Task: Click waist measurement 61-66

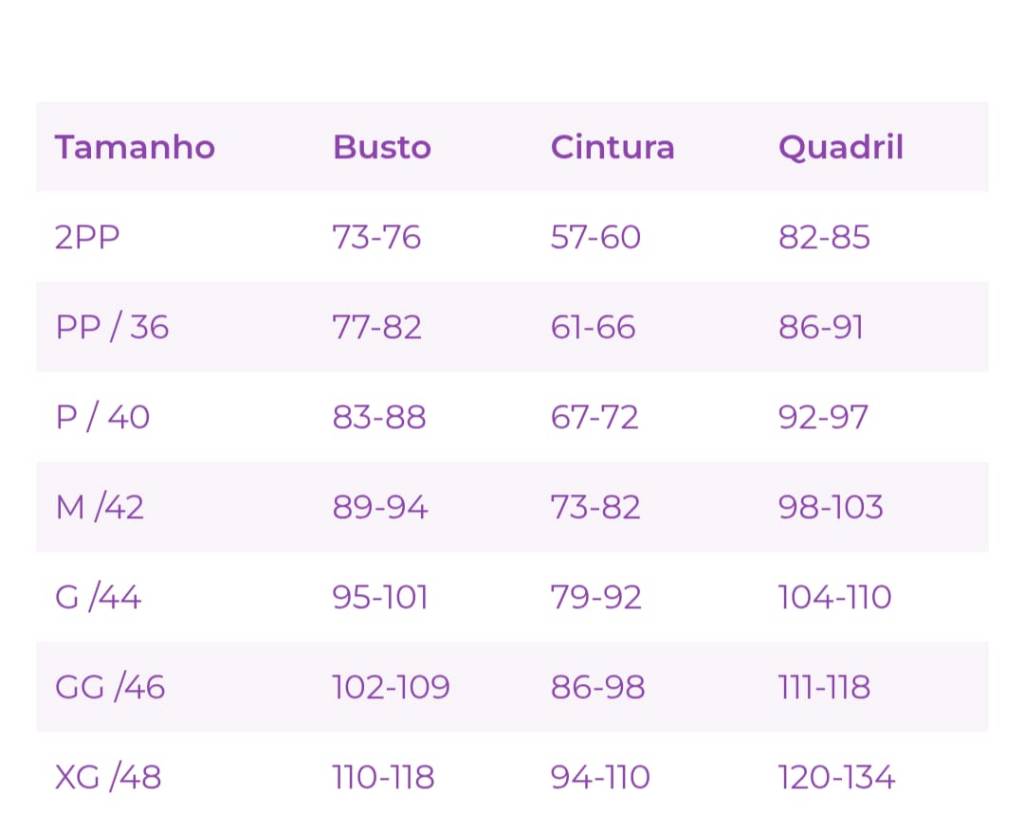Action: click(x=593, y=327)
